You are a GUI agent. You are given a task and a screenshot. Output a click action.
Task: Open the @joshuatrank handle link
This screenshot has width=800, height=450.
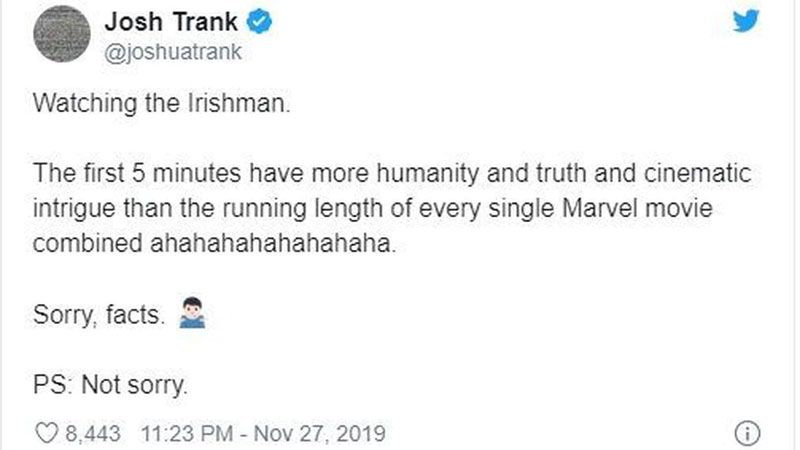tap(176, 51)
